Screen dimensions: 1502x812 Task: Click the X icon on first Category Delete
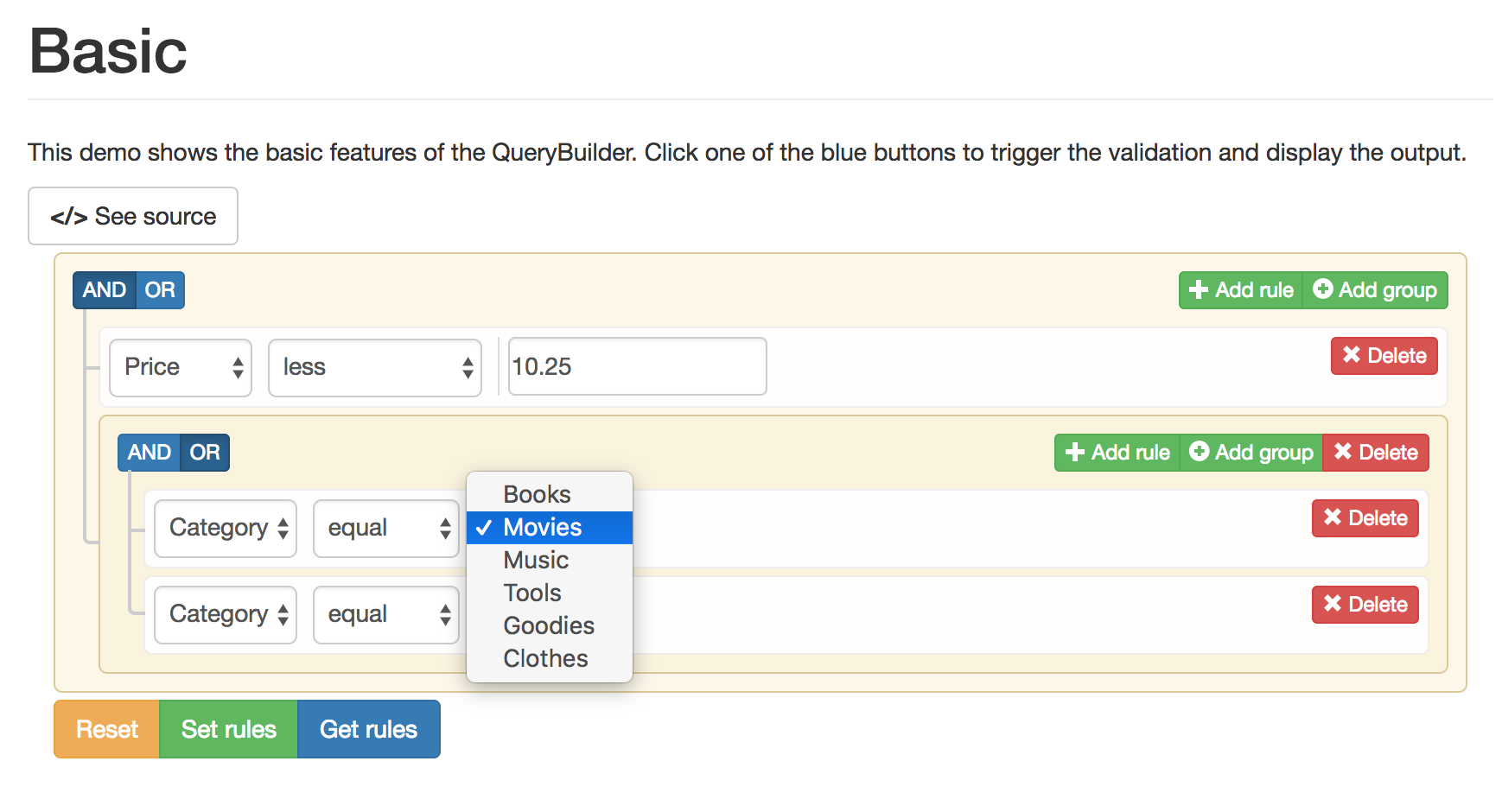1333,517
